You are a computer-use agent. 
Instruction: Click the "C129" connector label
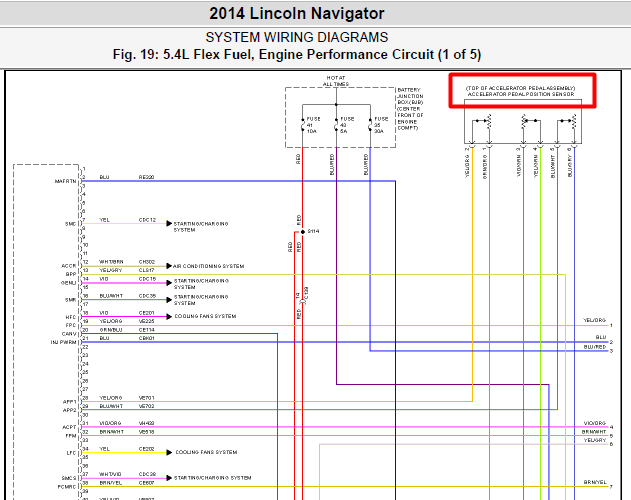306,294
